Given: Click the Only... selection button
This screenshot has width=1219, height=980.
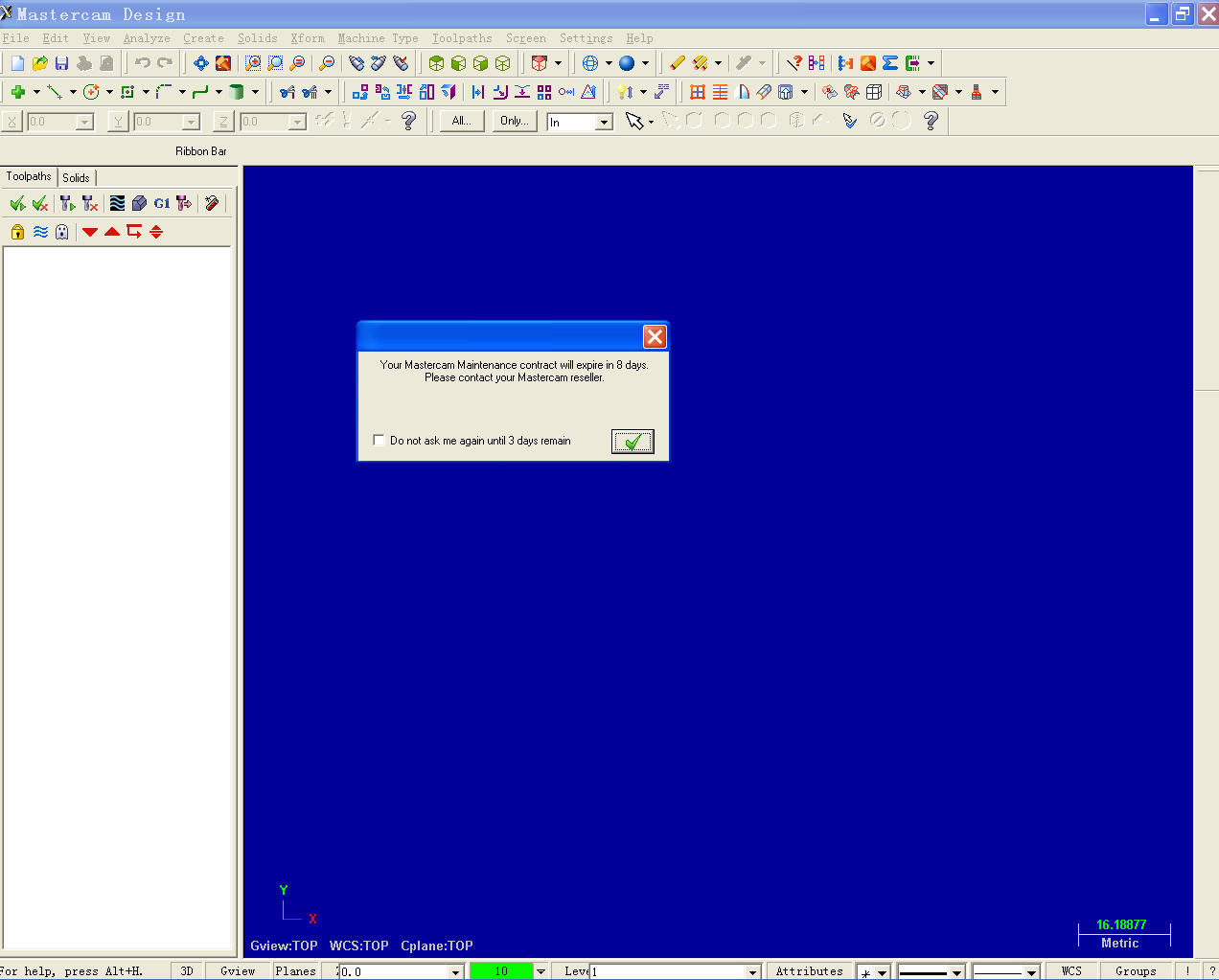Looking at the screenshot, I should pyautogui.click(x=514, y=121).
